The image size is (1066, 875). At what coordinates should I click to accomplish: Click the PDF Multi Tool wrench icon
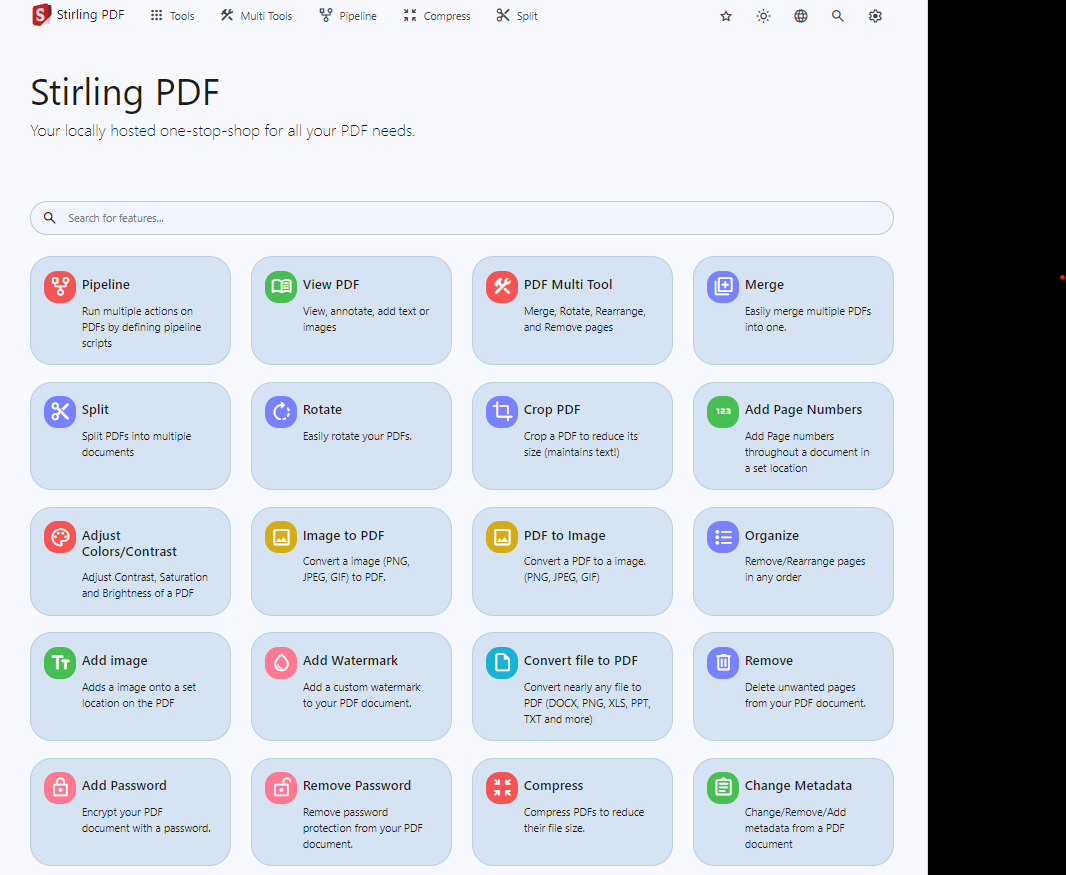pyautogui.click(x=502, y=287)
